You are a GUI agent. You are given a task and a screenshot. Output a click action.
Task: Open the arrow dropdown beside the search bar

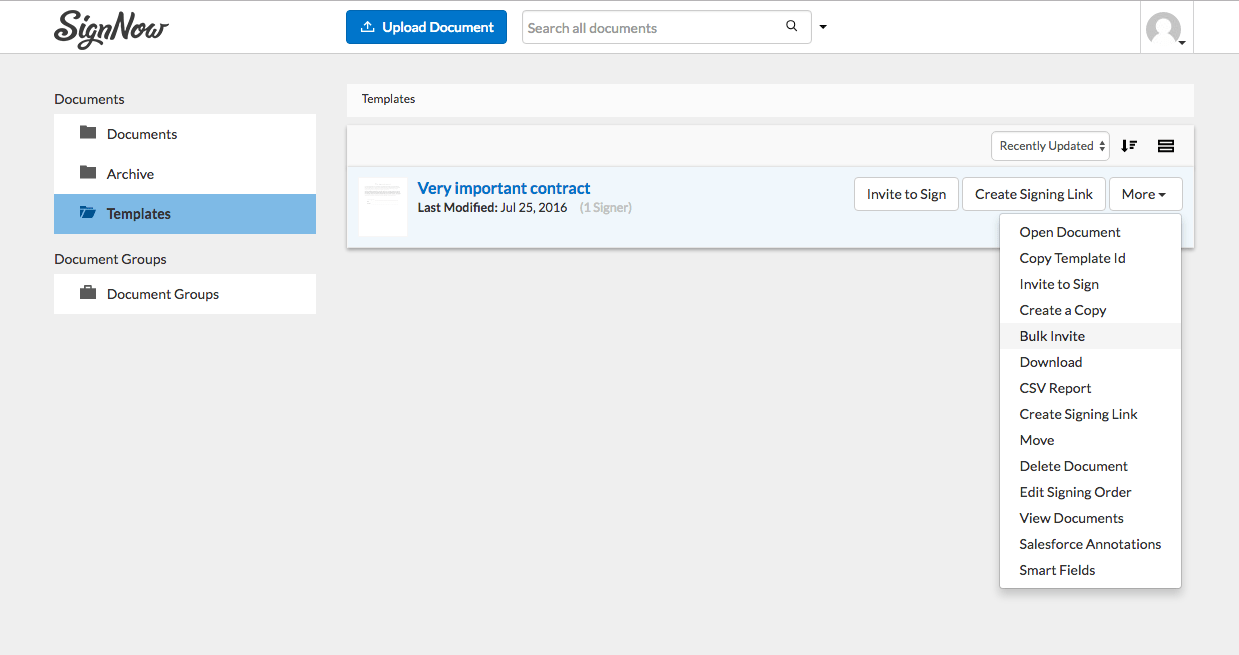click(x=822, y=27)
